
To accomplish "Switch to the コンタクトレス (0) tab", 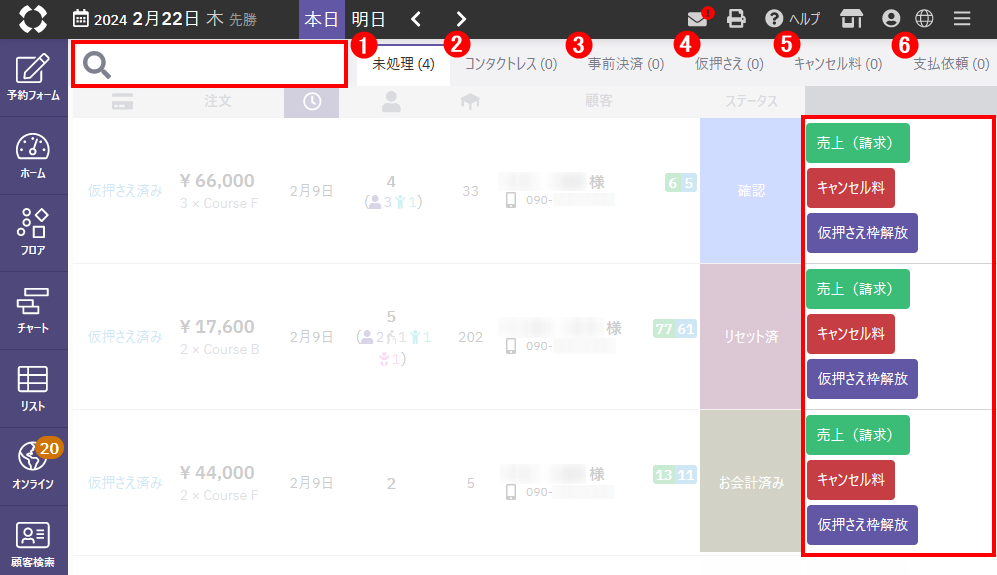I will 511,65.
